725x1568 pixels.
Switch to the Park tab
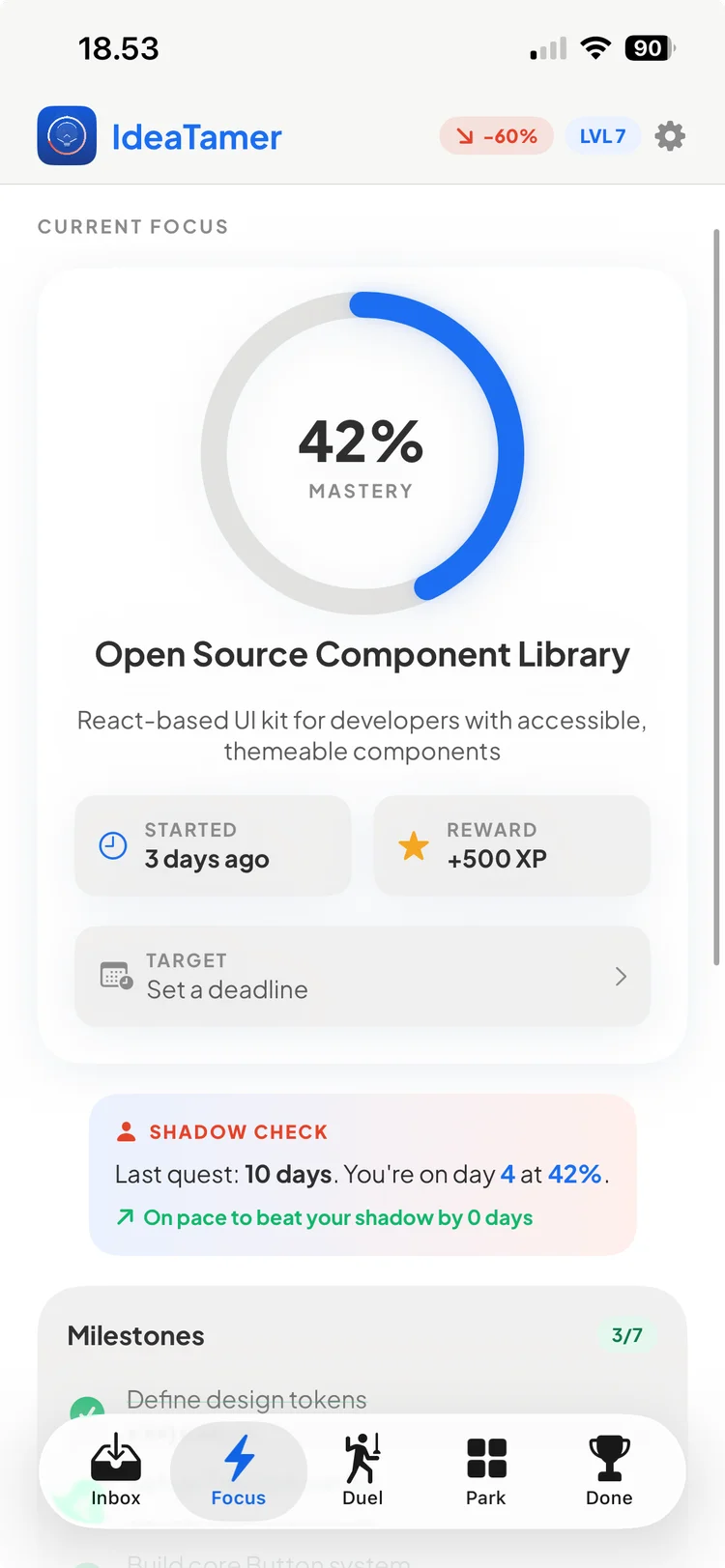coord(485,1469)
